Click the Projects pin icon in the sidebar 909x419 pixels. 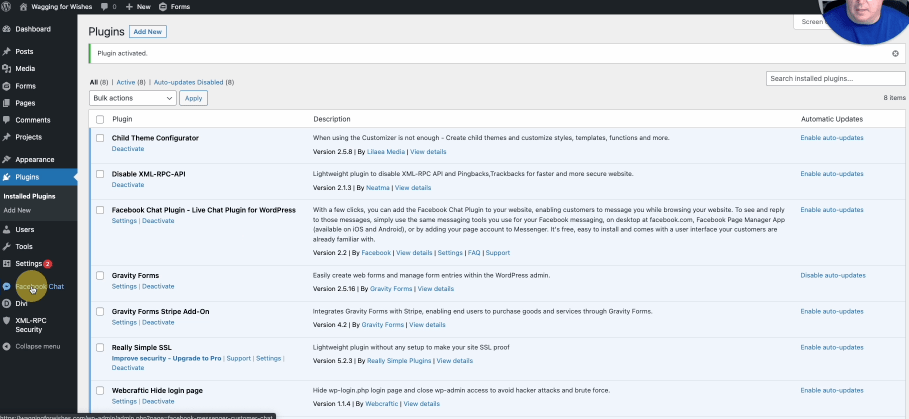click(x=7, y=137)
